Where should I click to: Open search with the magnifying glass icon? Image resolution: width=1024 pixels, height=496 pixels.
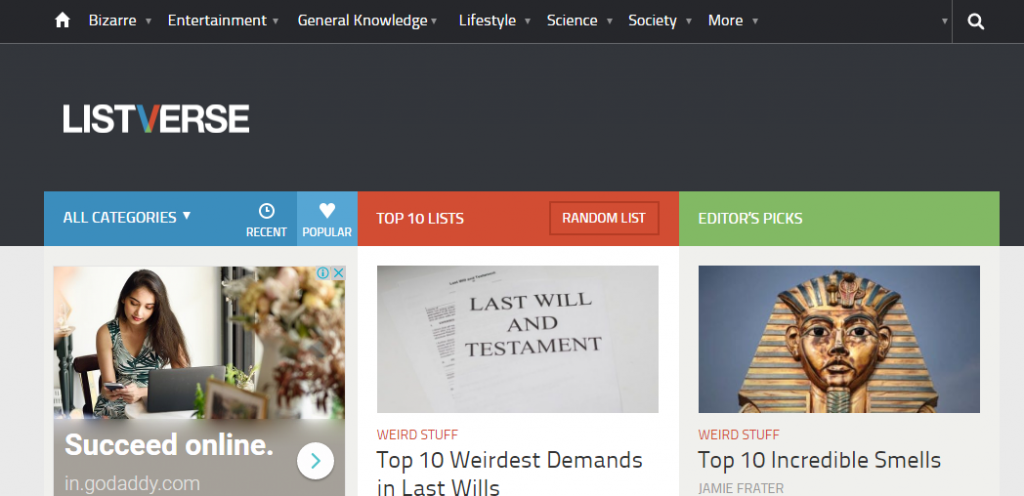pyautogui.click(x=976, y=21)
